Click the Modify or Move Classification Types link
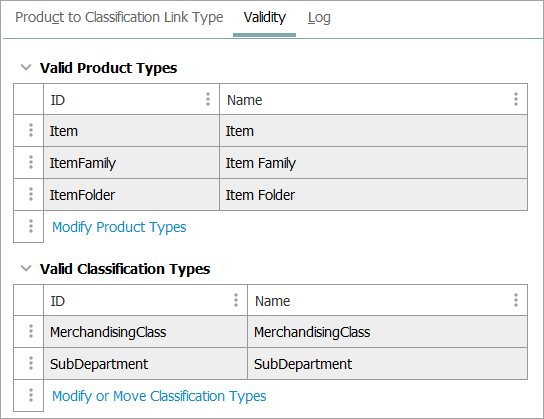The width and height of the screenshot is (544, 419). pyautogui.click(x=159, y=396)
